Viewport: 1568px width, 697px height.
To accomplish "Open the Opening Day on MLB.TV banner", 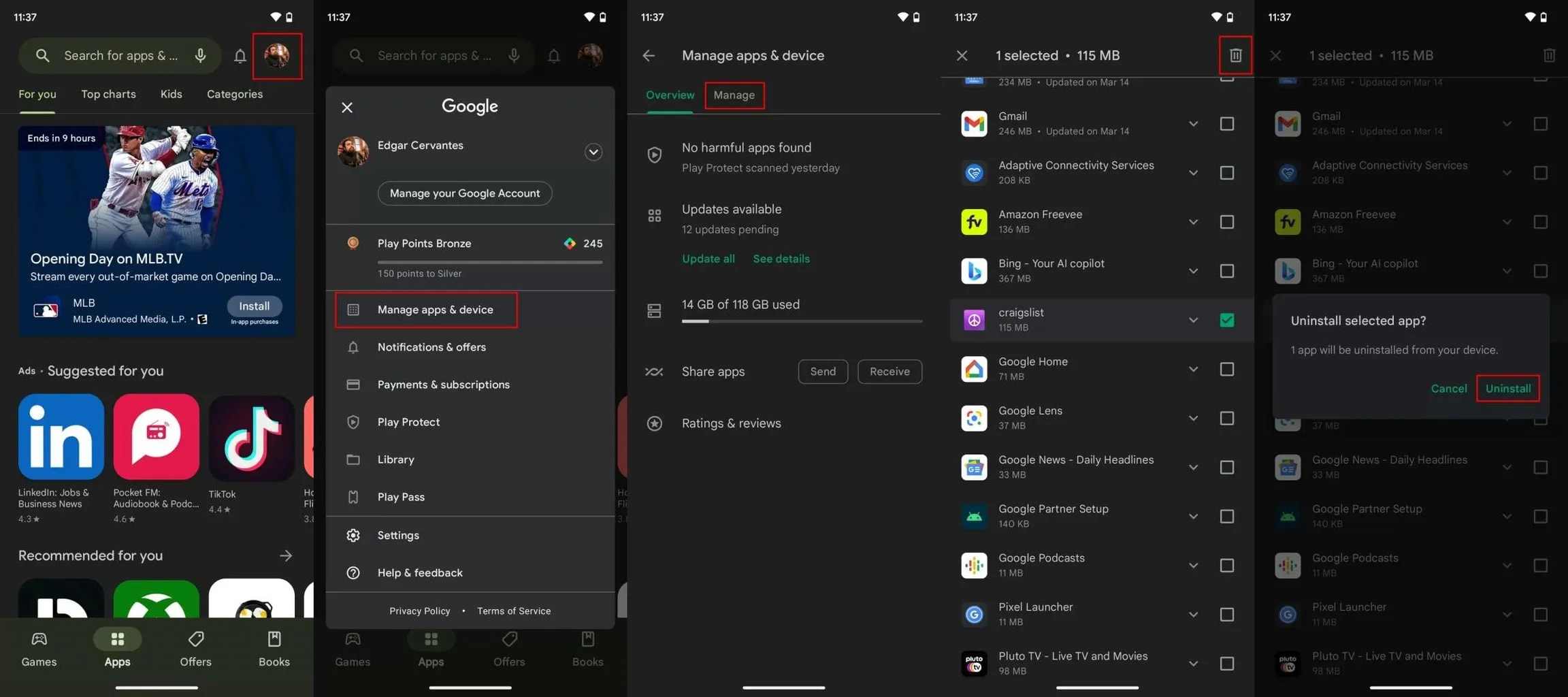I will tap(156, 204).
